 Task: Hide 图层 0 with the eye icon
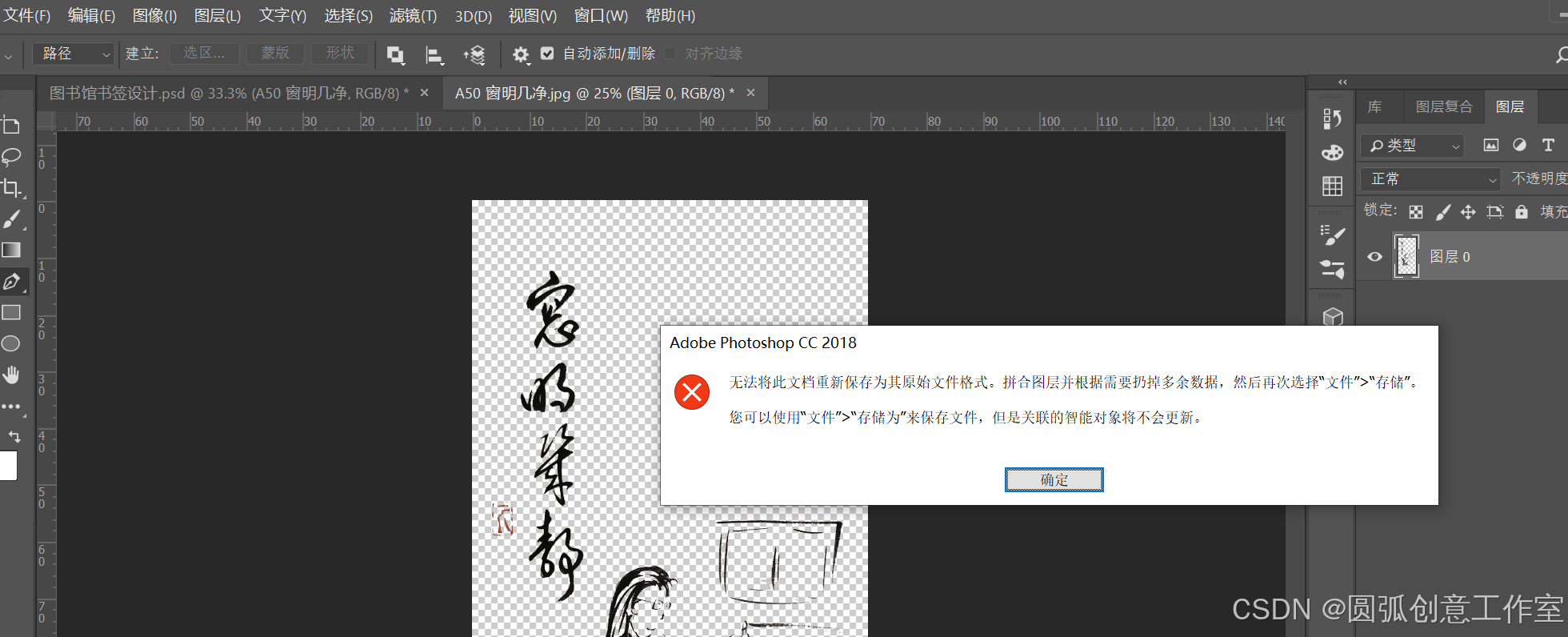[1374, 257]
